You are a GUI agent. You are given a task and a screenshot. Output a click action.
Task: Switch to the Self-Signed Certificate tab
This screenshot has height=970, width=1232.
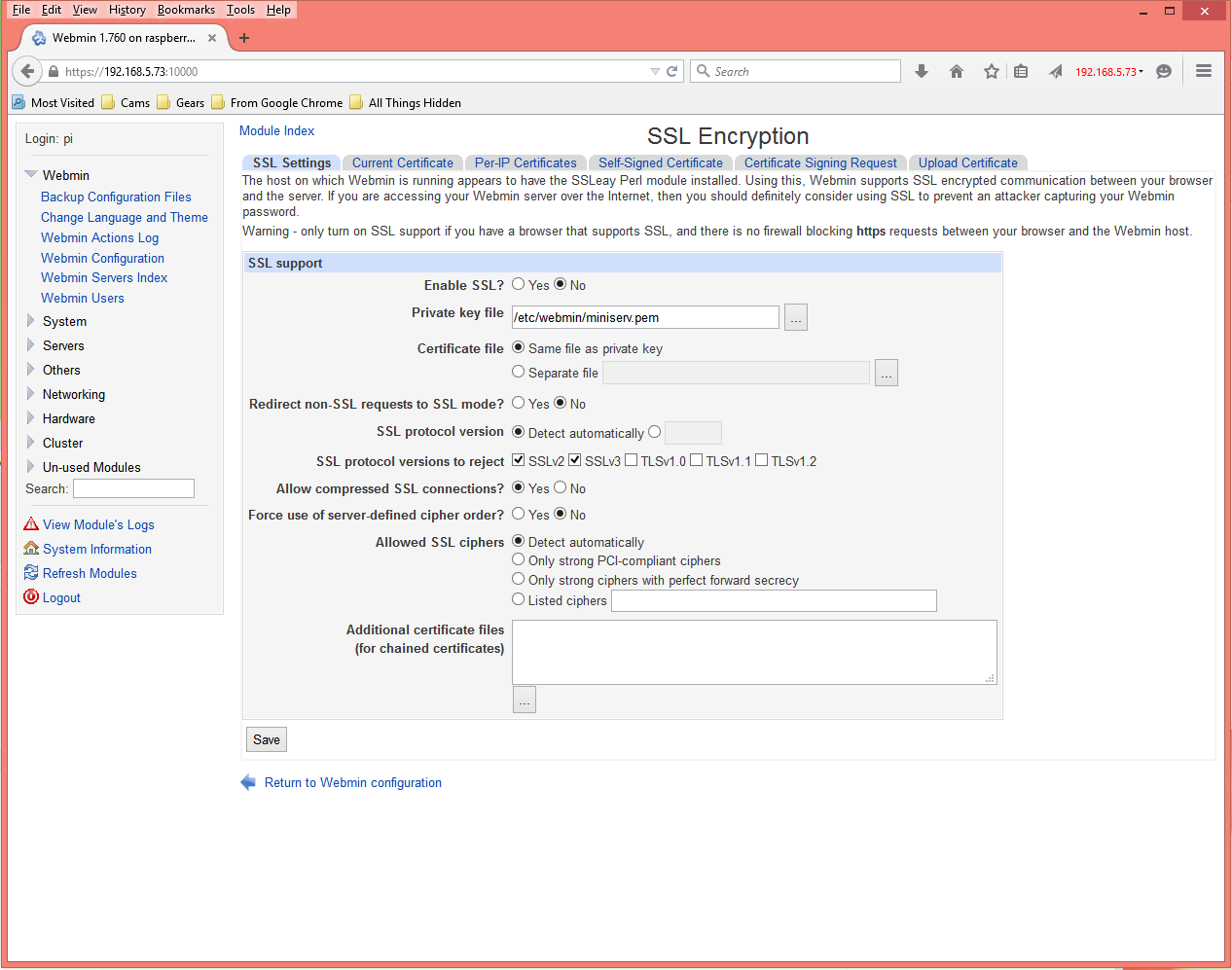click(x=661, y=162)
